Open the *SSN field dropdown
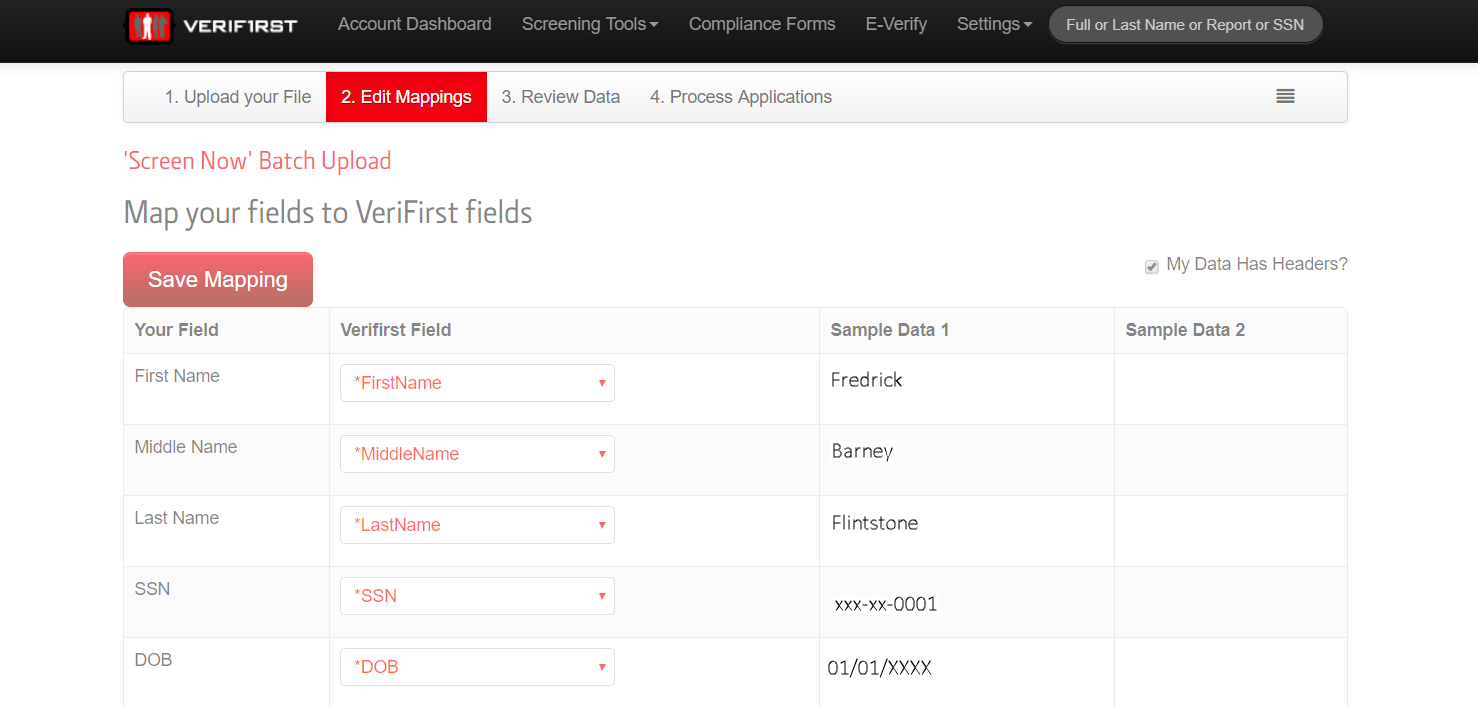 coord(477,596)
